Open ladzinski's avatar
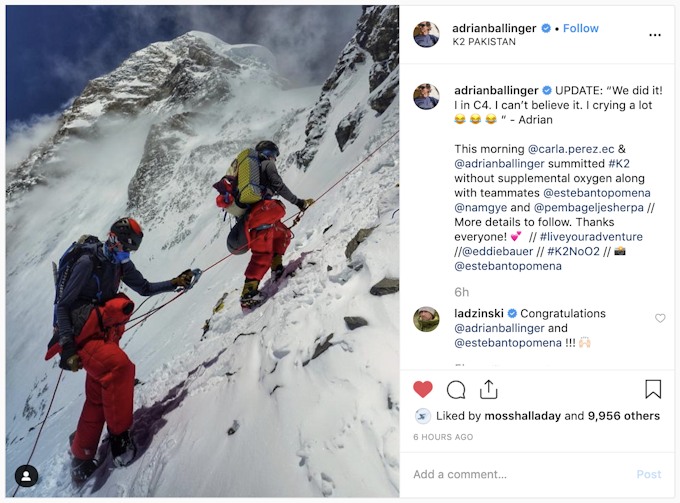Image resolution: width=680 pixels, height=503 pixels. [426, 319]
